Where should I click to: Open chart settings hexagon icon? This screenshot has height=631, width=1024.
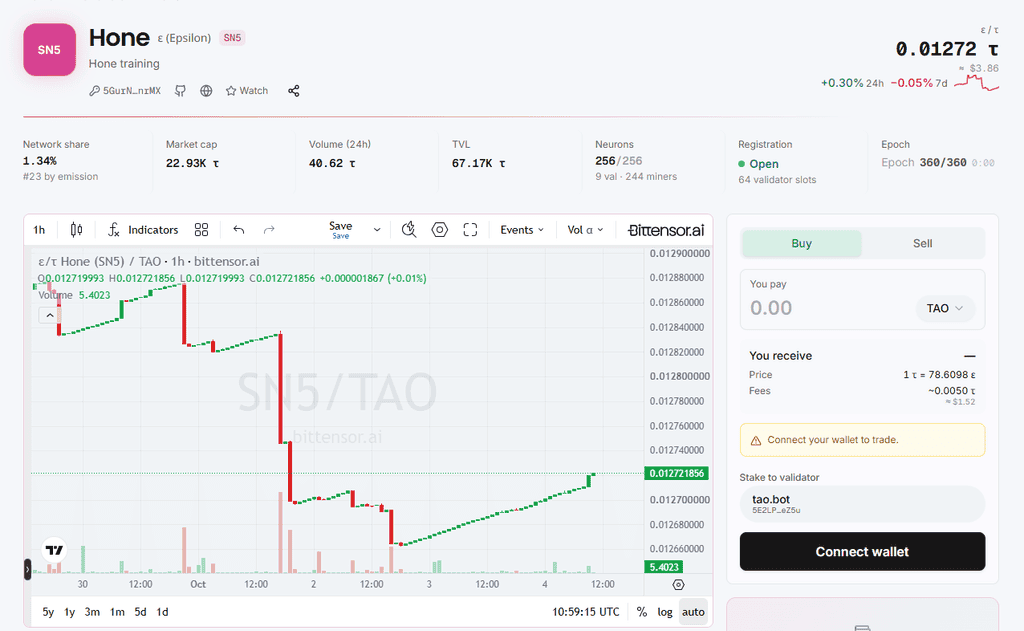click(440, 230)
